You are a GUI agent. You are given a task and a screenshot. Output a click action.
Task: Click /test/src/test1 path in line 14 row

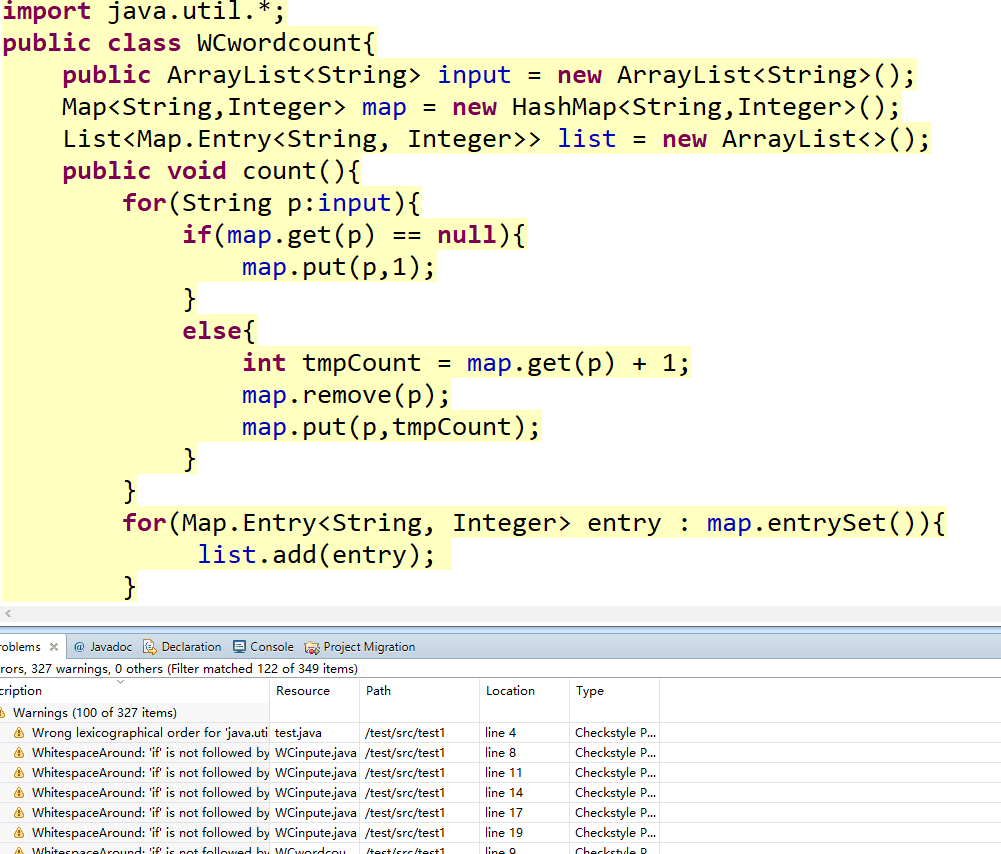[x=405, y=793]
